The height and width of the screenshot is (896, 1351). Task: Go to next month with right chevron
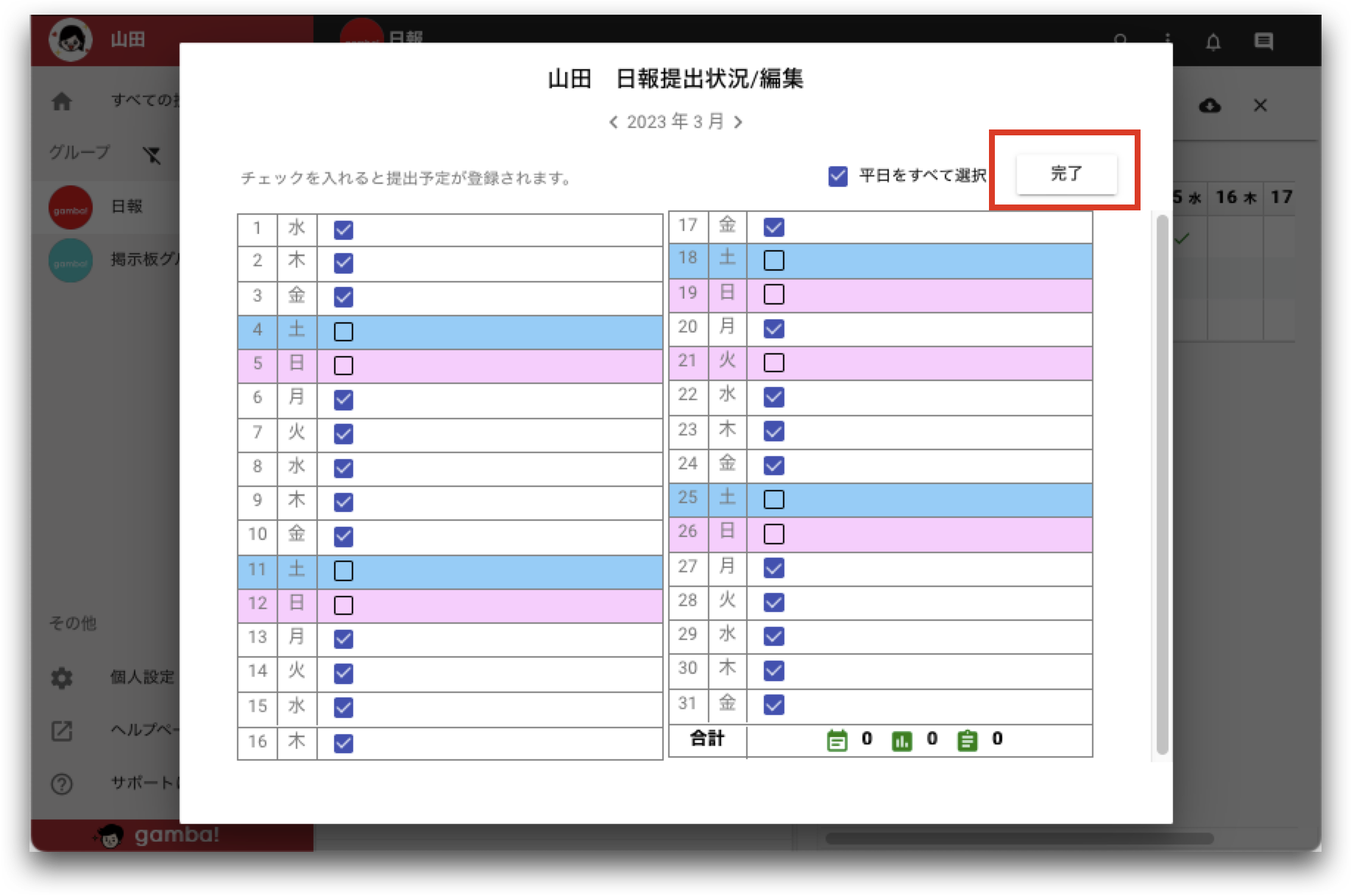[x=738, y=122]
